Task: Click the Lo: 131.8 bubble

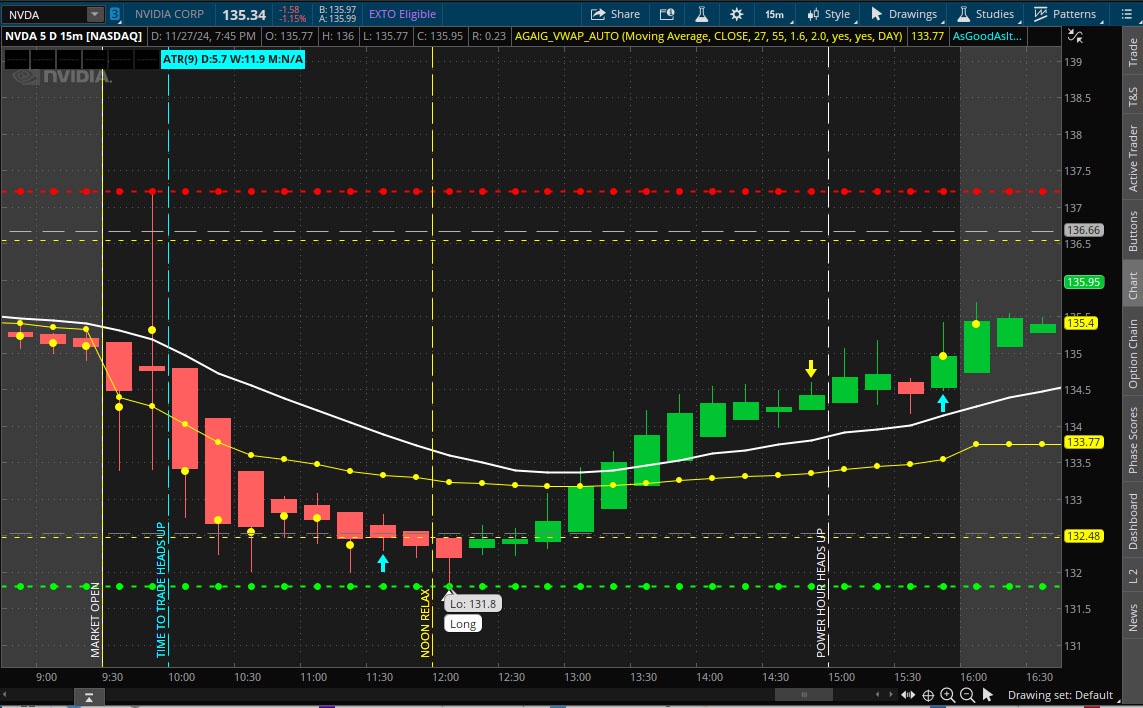Action: [472, 604]
